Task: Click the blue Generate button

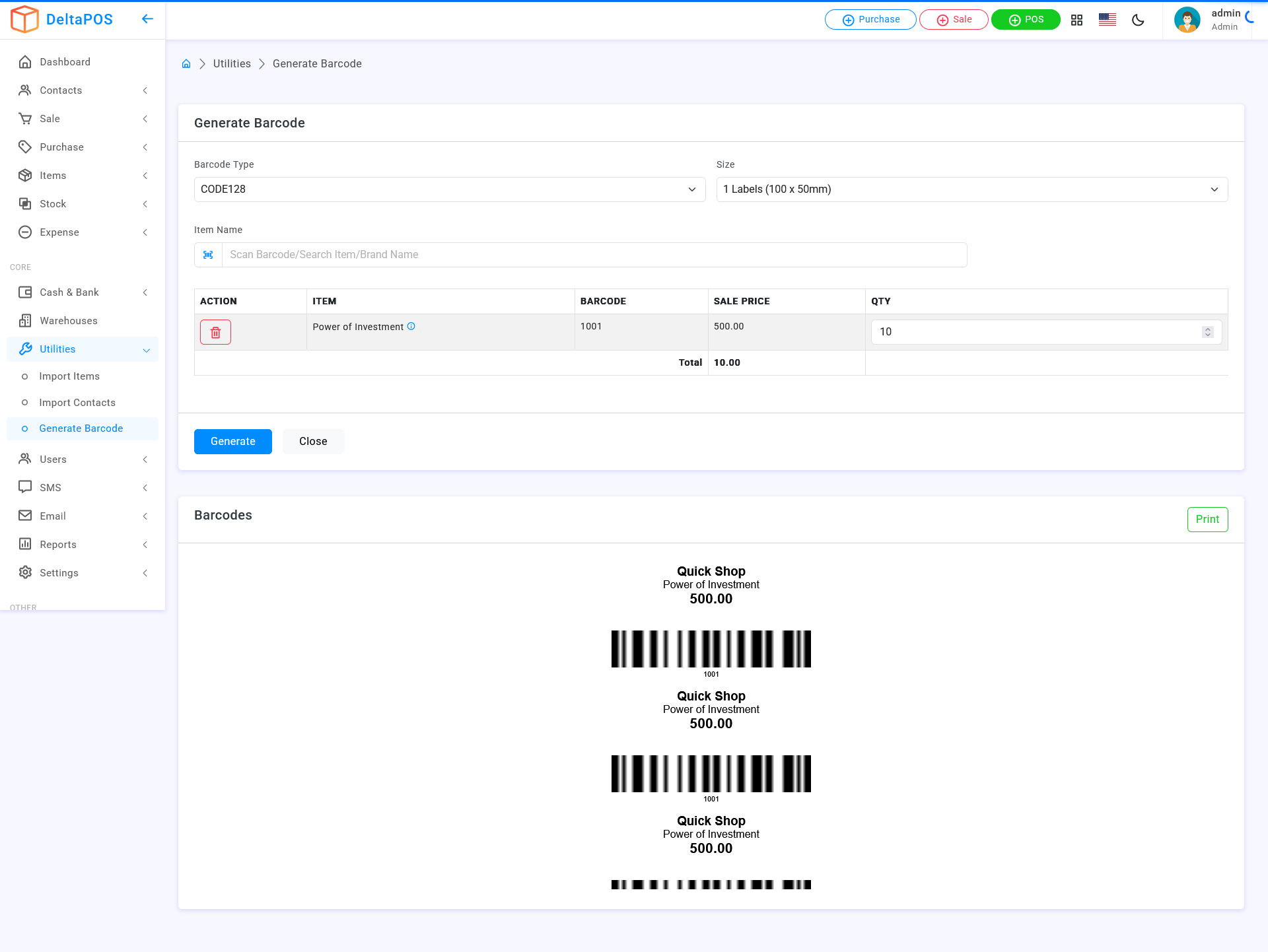Action: pos(233,442)
